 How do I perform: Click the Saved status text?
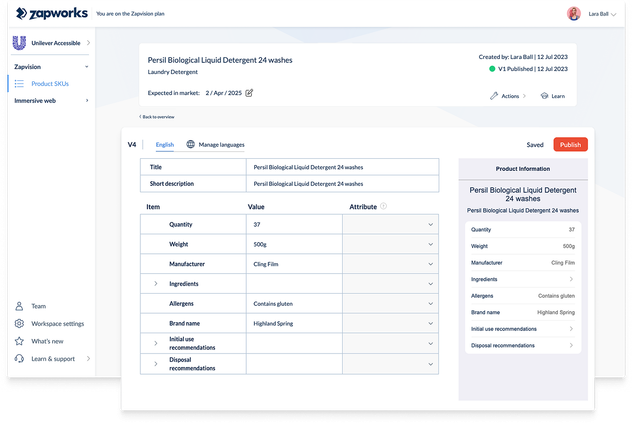[535, 144]
